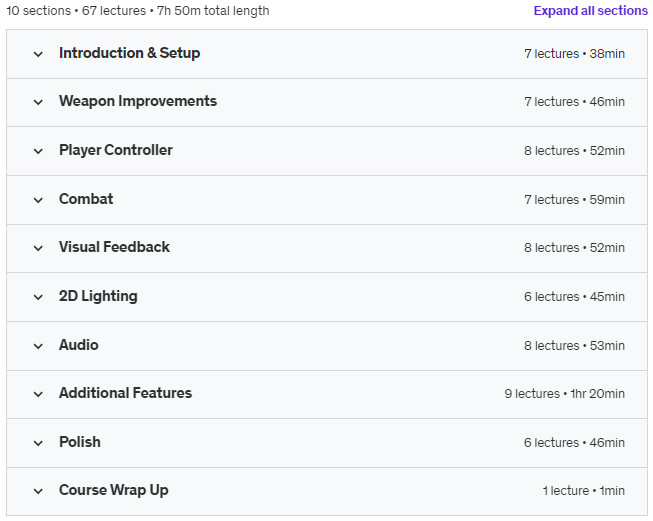Expand the 2D Lighting chevron
The image size is (653, 521).
[x=38, y=297]
